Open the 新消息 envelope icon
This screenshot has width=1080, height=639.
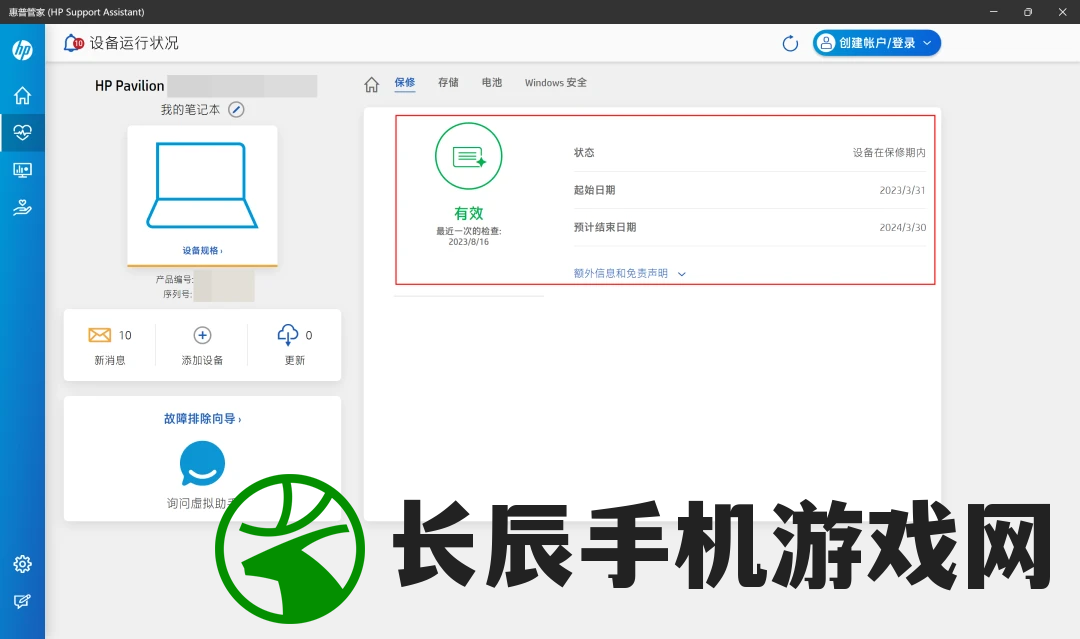100,335
